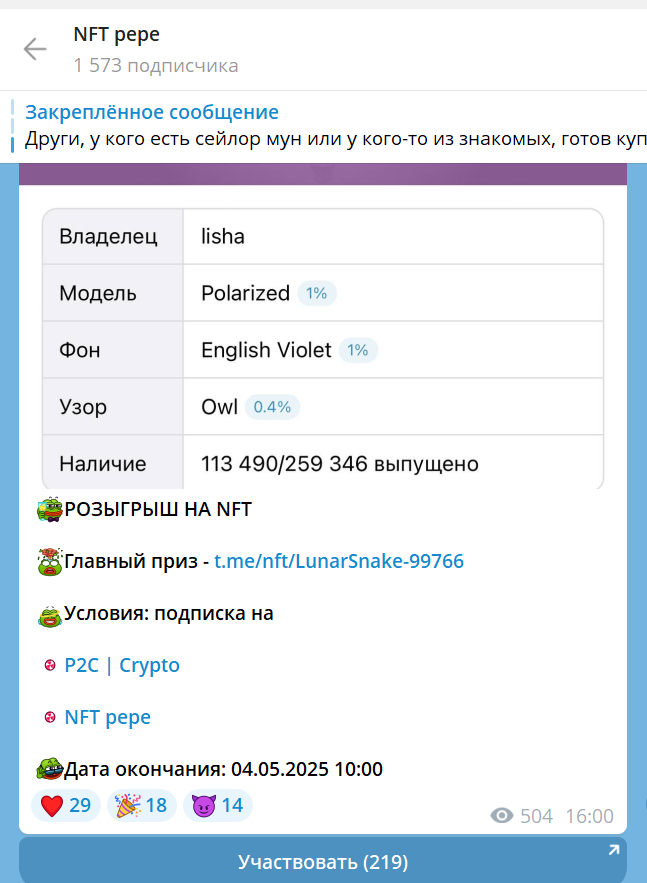The width and height of the screenshot is (647, 883).
Task: Go back using the arrow icon
Action: pos(35,49)
